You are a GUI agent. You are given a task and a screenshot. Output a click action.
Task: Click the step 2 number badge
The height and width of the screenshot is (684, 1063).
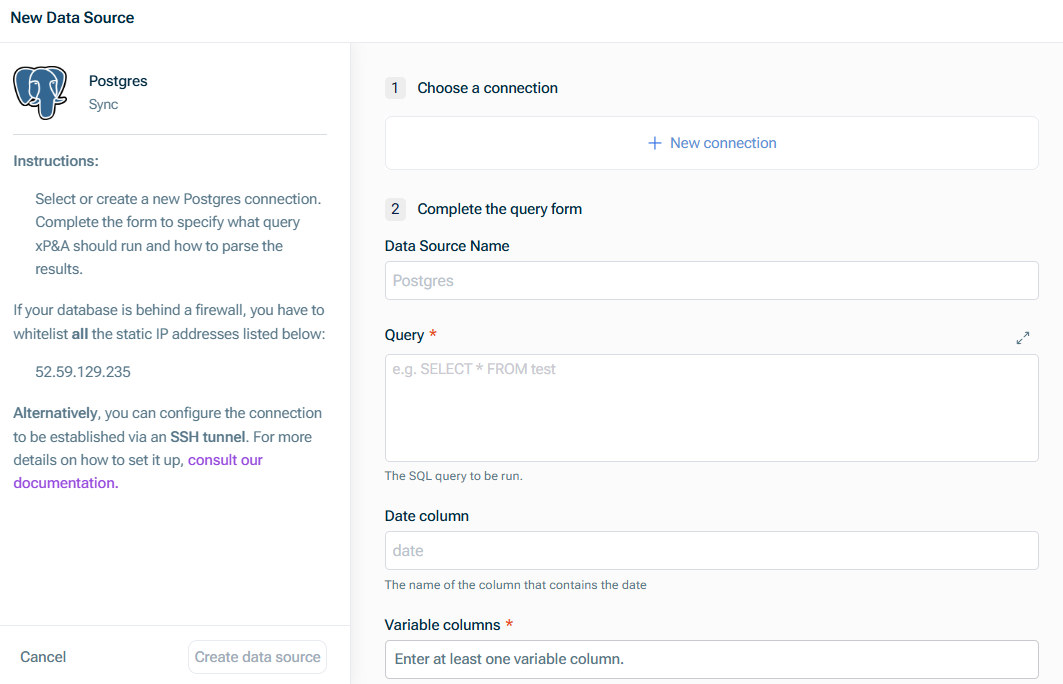395,209
